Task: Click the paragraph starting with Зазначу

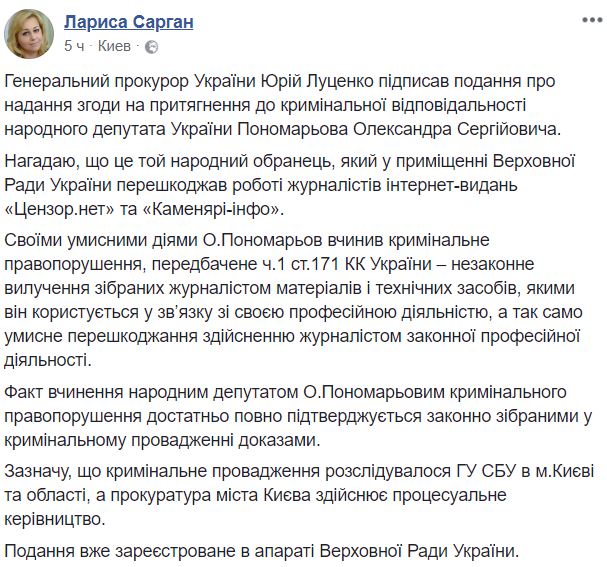Action: click(298, 496)
